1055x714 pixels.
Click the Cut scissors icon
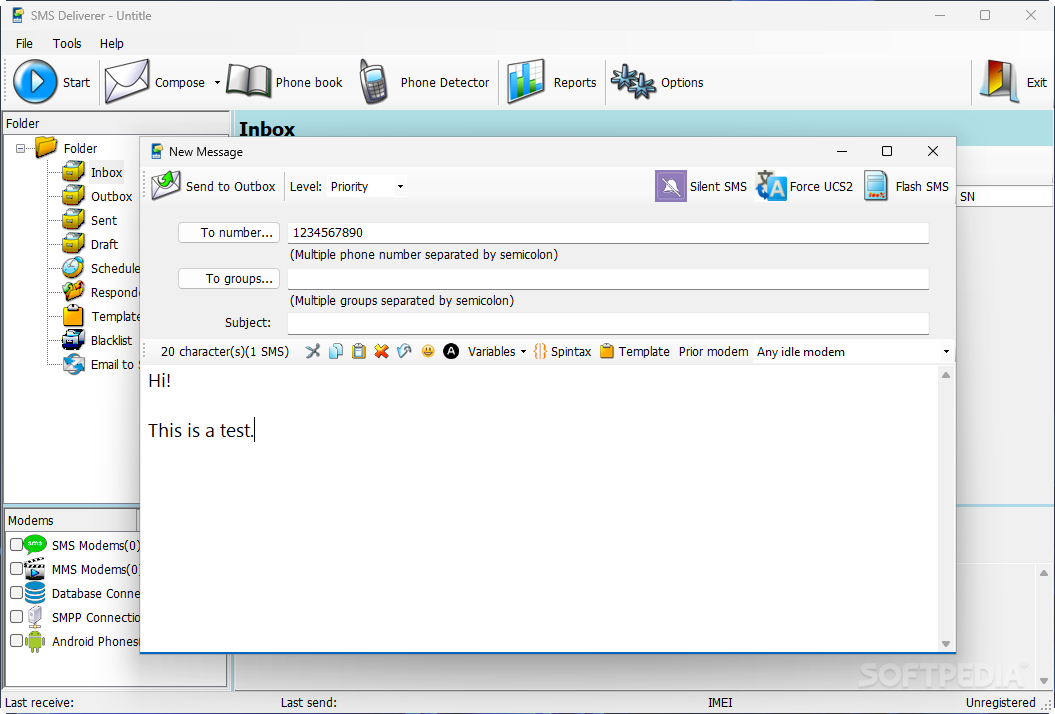coord(313,351)
